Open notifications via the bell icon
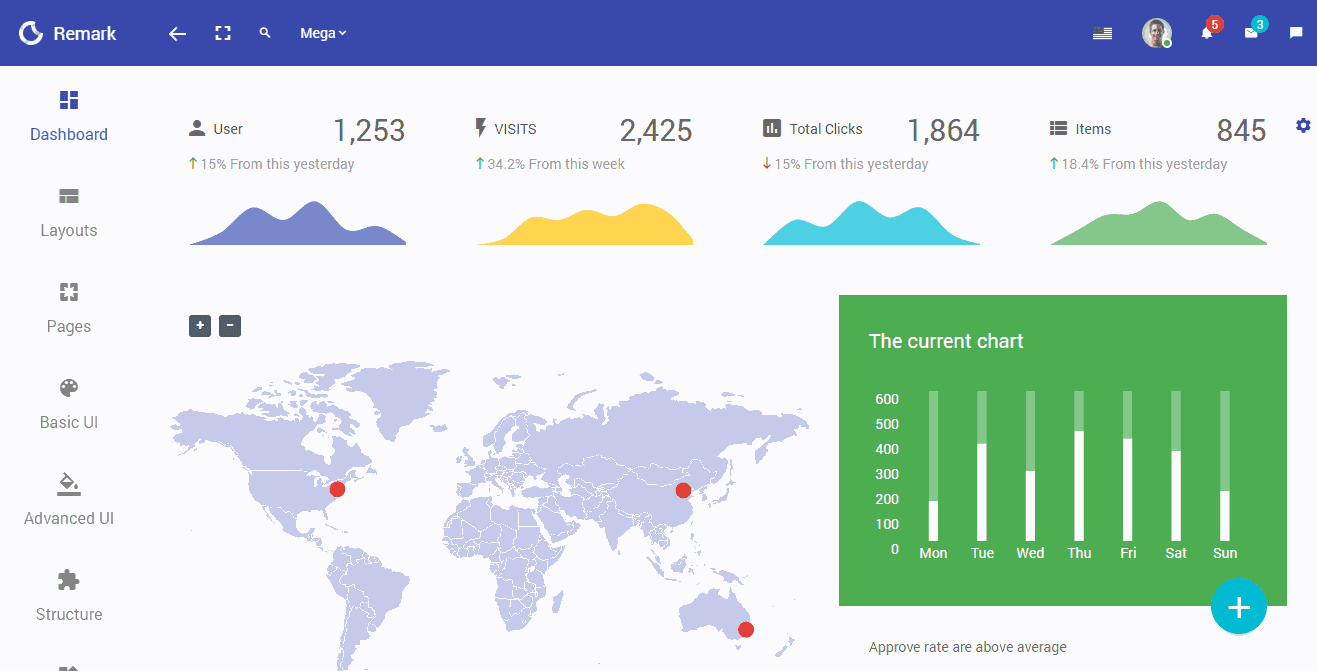 (x=1207, y=33)
